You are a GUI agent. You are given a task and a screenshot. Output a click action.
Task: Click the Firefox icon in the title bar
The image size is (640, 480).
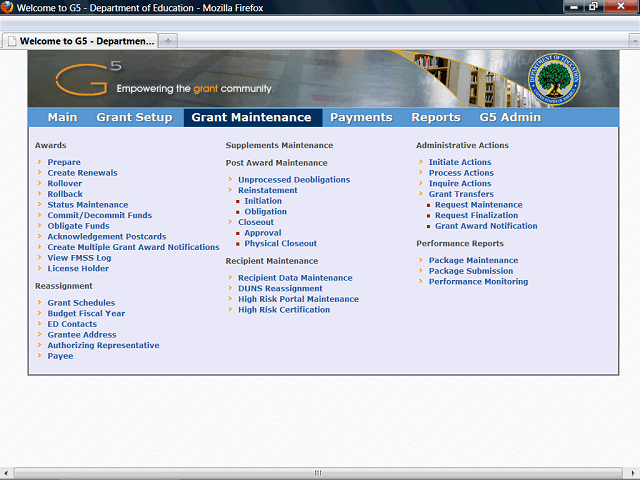(x=9, y=7)
